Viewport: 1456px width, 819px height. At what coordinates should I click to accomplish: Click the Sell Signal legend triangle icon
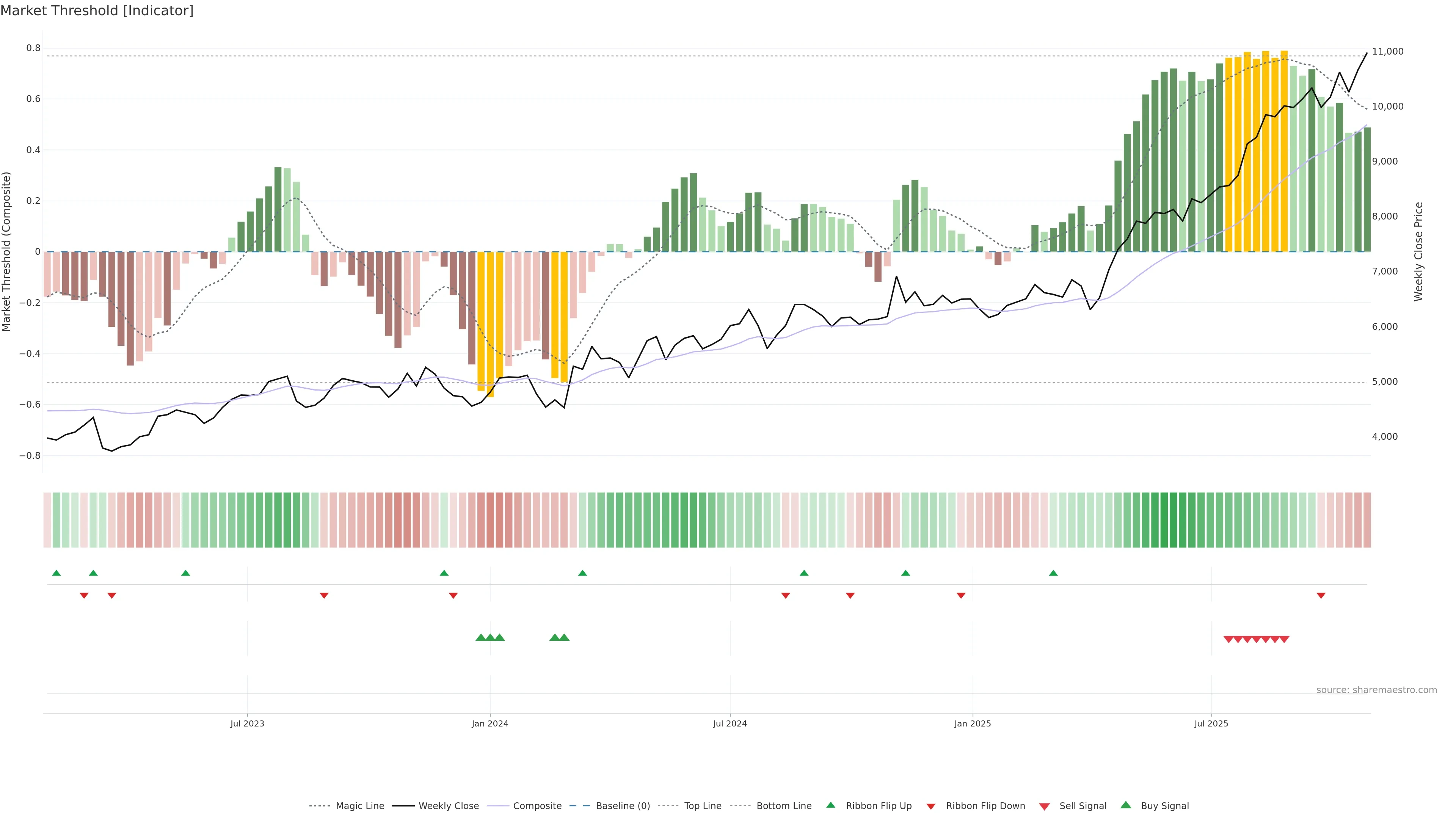tap(1044, 806)
